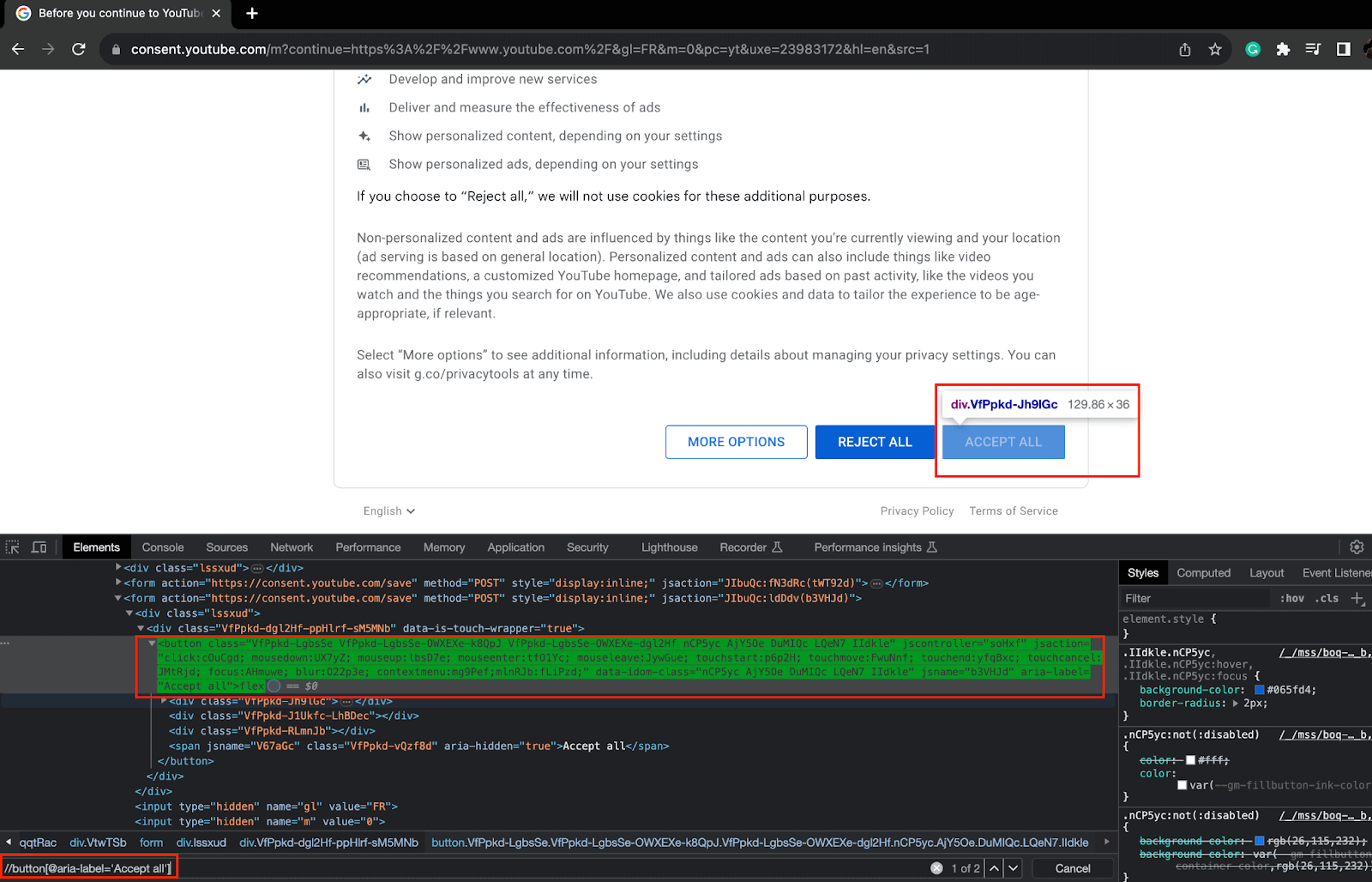The width and height of the screenshot is (1372, 882).
Task: Expand the div class lssxud collapsed node
Action: [x=119, y=567]
